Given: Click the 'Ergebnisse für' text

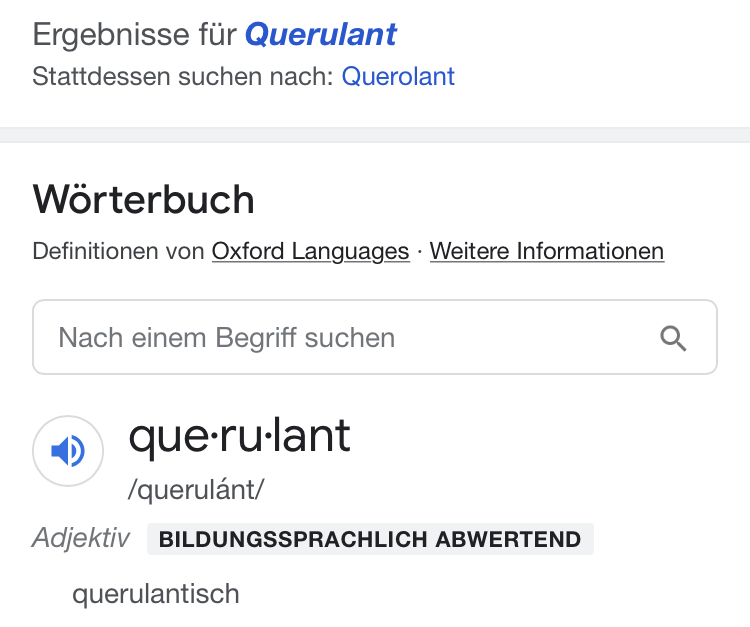Looking at the screenshot, I should 135,35.
